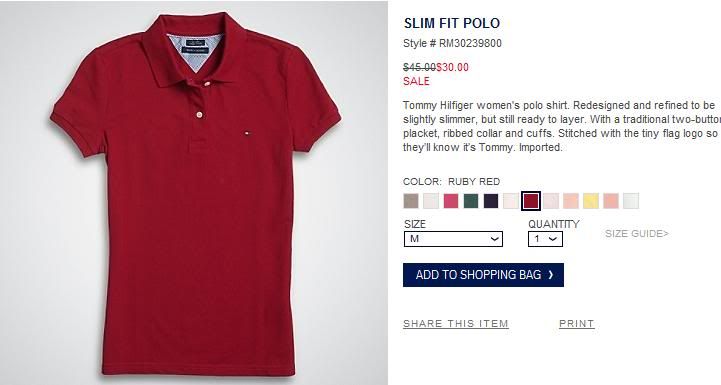The height and width of the screenshot is (385, 721).
Task: Choose the selected ruby red swatch
Action: [531, 201]
